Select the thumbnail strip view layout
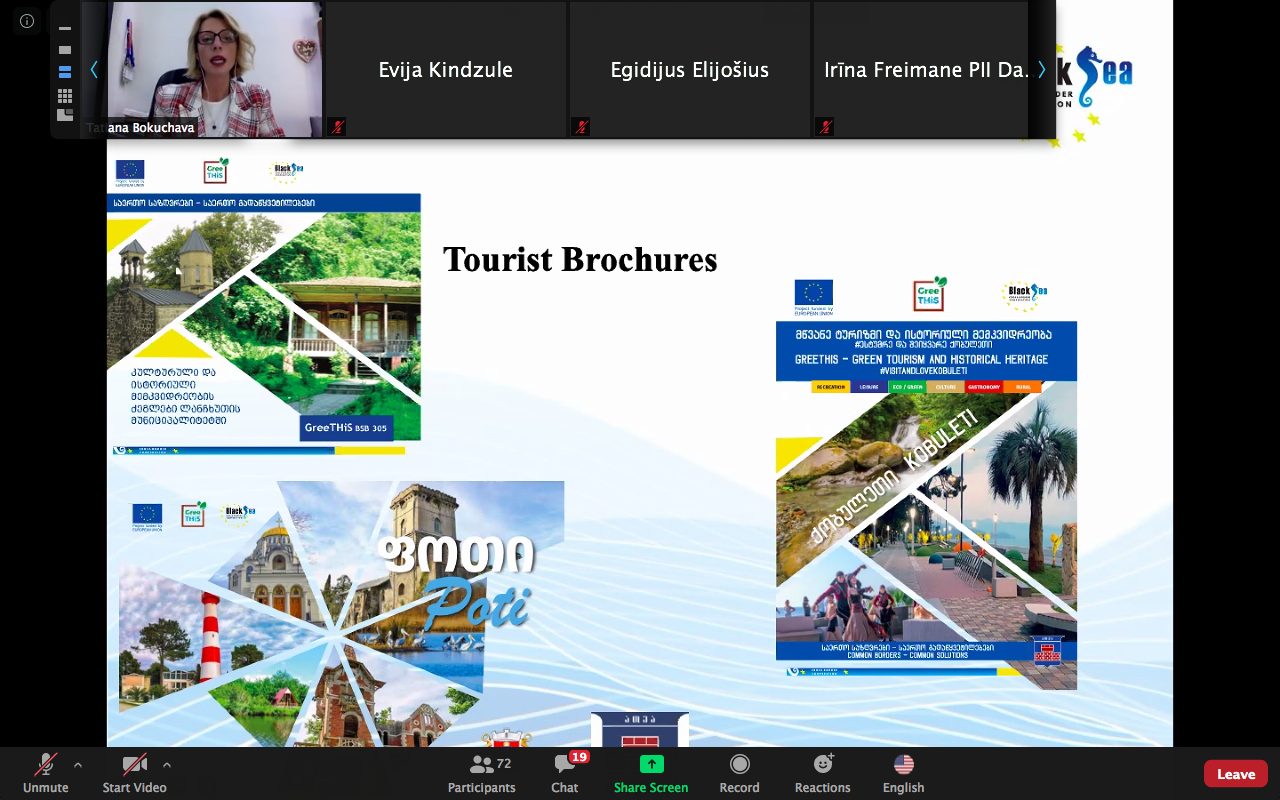 (65, 72)
